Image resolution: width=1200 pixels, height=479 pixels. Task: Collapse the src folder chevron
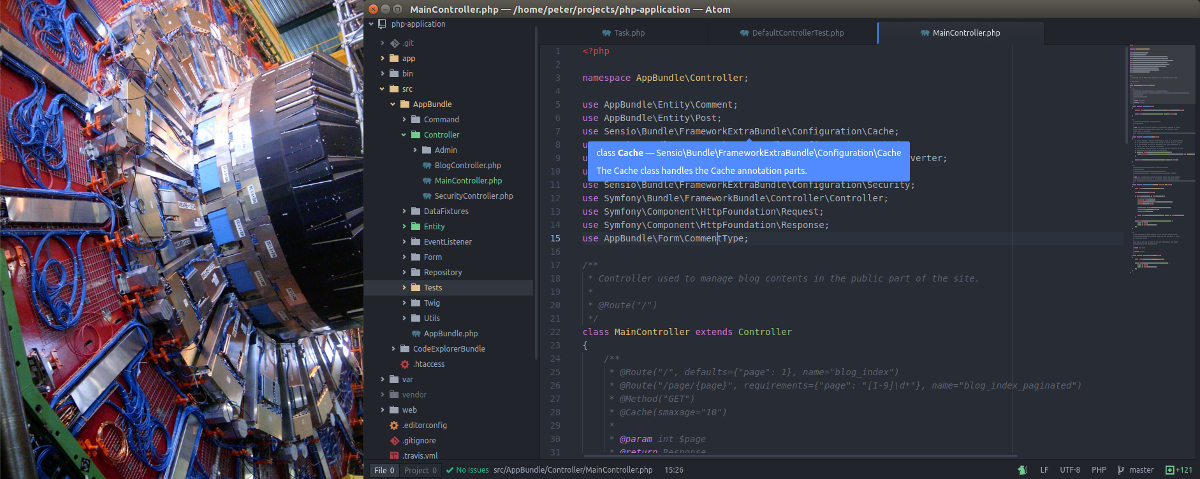382,89
